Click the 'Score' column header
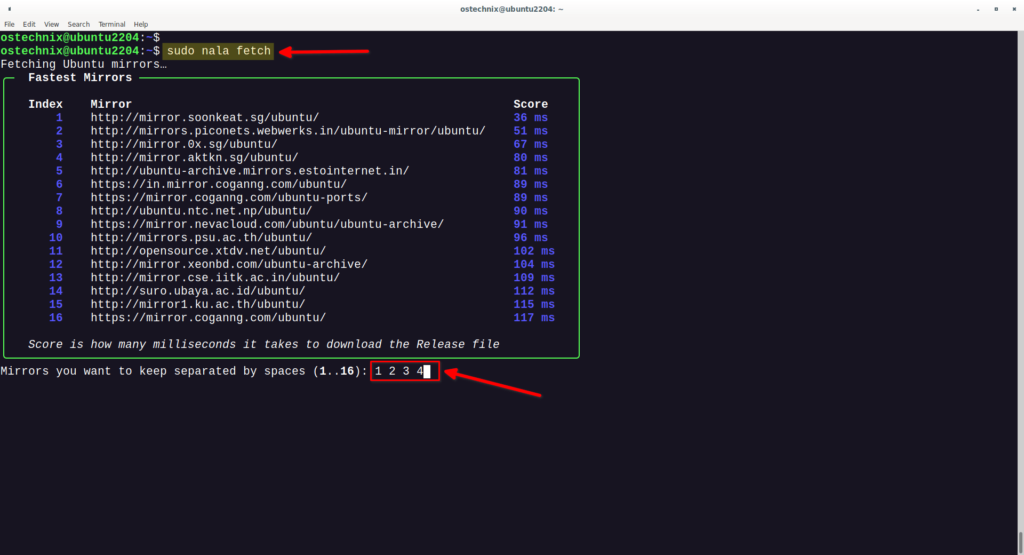Viewport: 1024px width, 555px height. point(530,104)
